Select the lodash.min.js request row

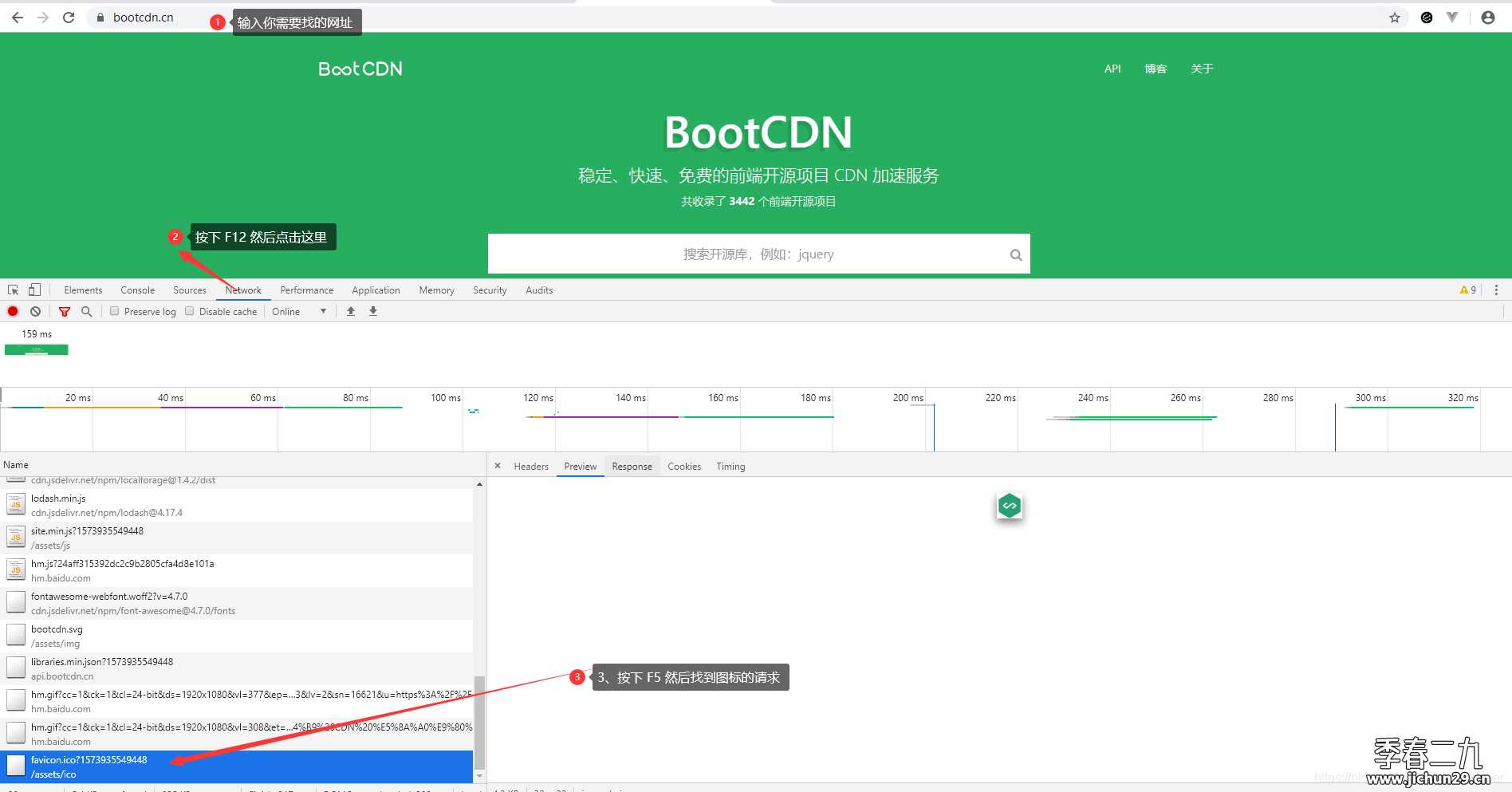237,506
